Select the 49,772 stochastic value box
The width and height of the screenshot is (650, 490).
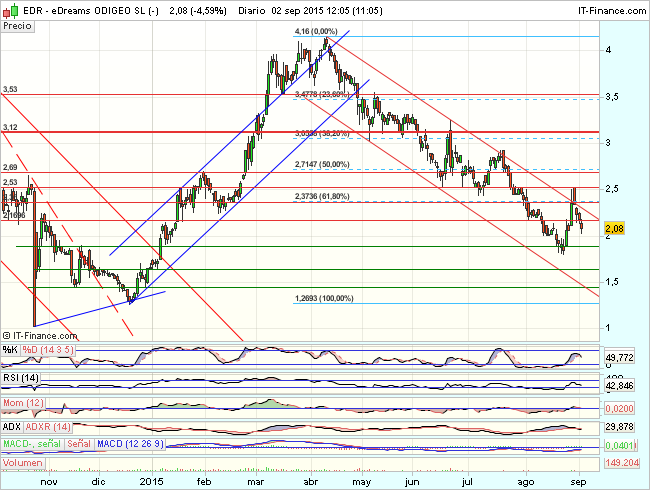[623, 356]
